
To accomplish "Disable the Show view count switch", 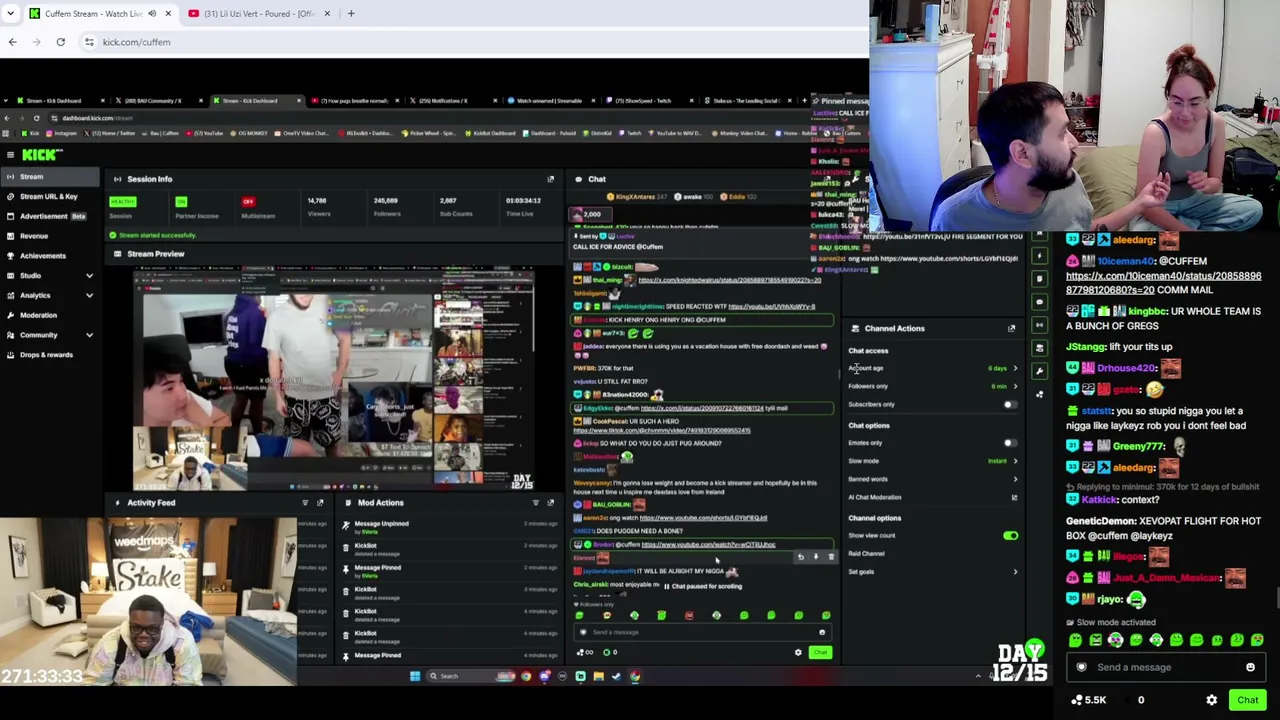I will click(1010, 536).
